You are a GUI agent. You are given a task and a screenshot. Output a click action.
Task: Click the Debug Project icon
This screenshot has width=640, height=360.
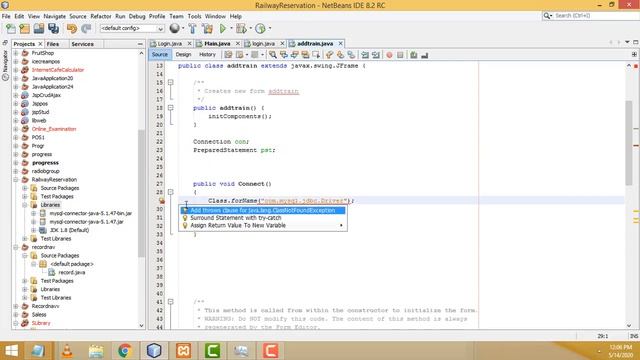[241, 29]
